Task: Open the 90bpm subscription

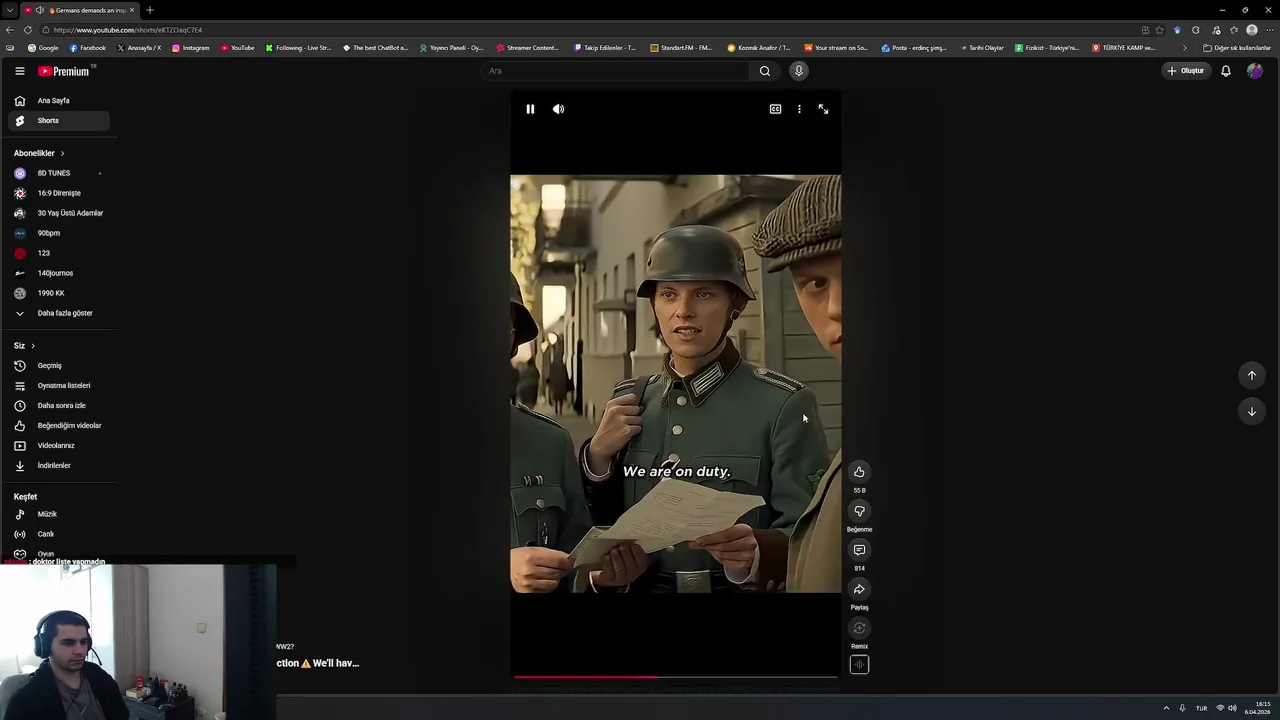Action: [x=58, y=233]
